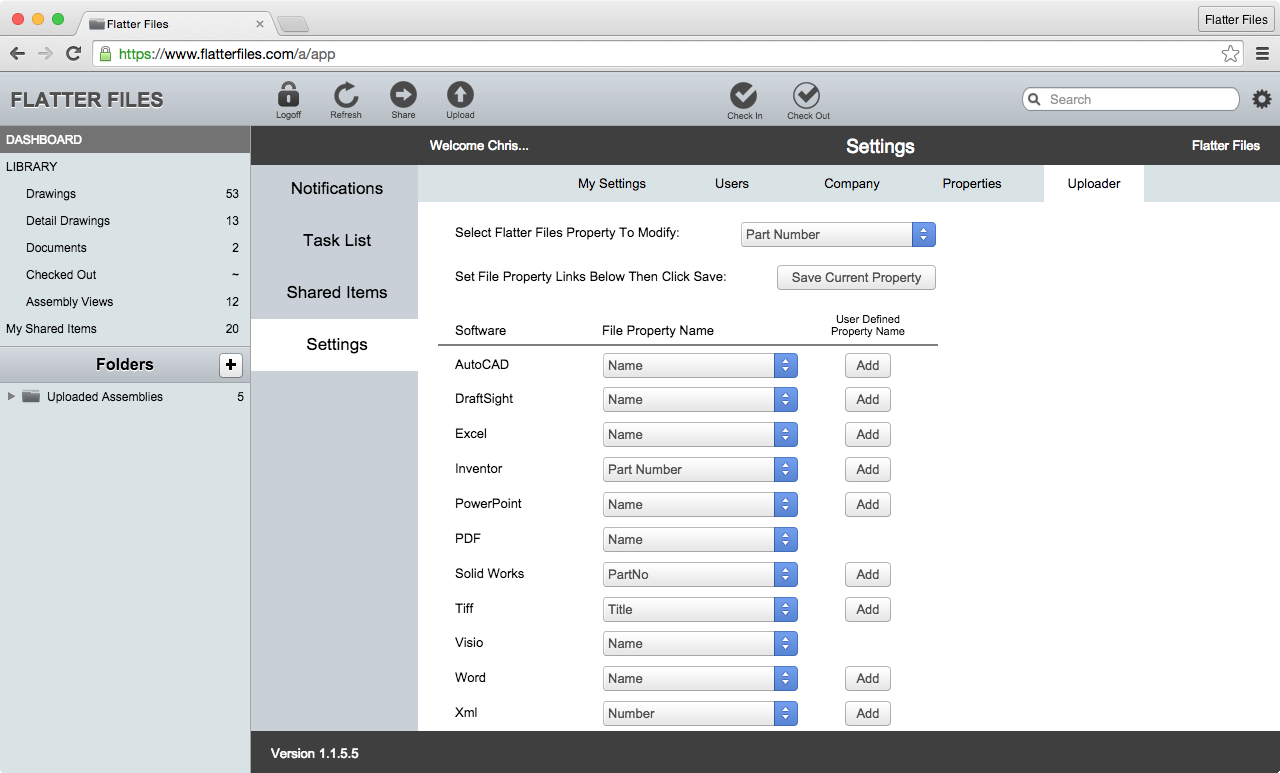The height and width of the screenshot is (773, 1280).
Task: Click the Search input field
Action: click(x=1131, y=99)
